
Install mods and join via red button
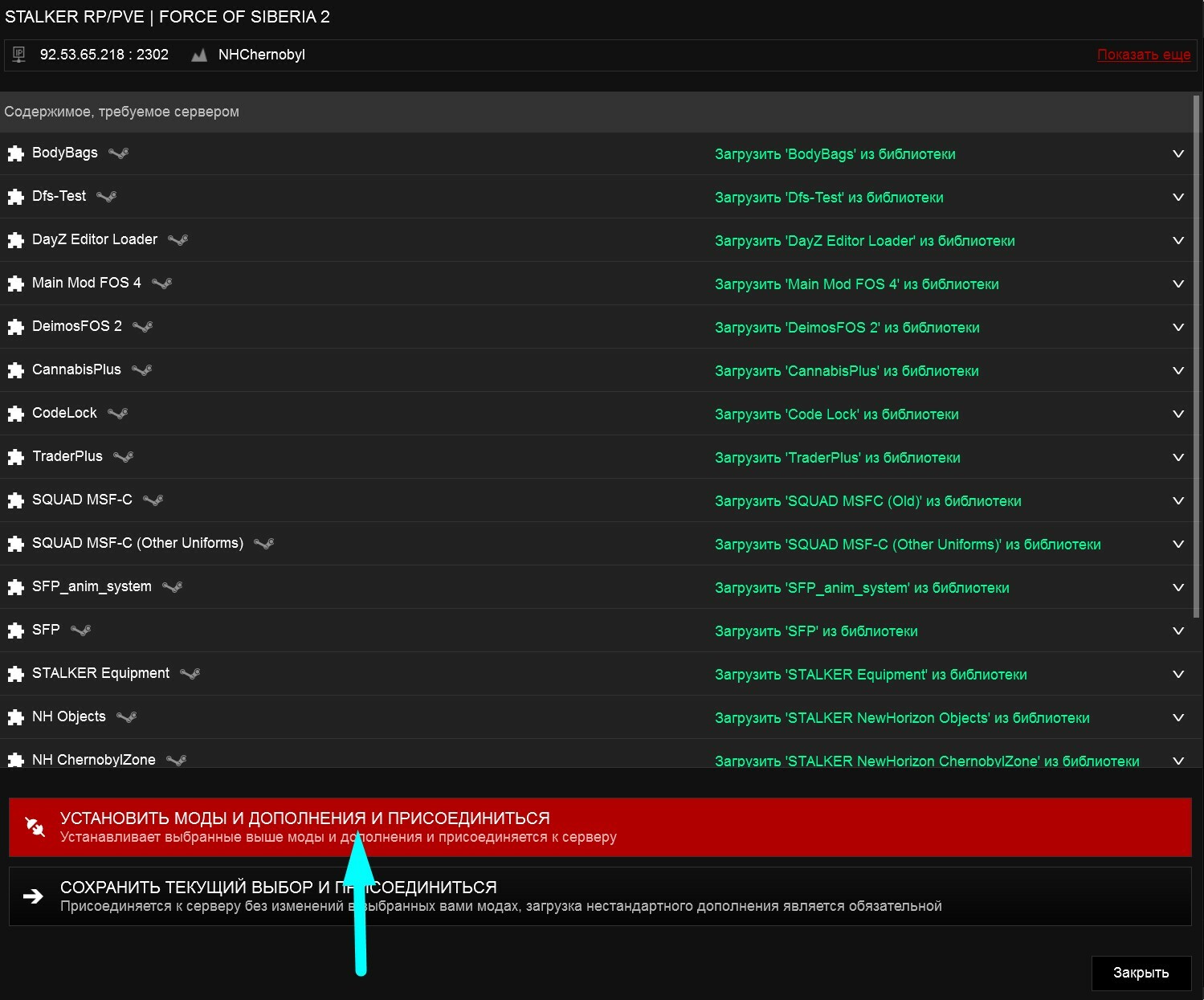pyautogui.click(x=600, y=827)
